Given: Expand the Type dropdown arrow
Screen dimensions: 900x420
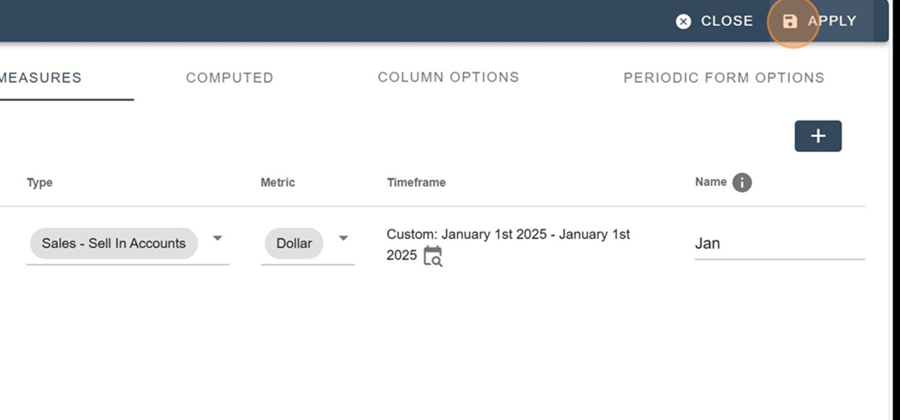Looking at the screenshot, I should 218,238.
